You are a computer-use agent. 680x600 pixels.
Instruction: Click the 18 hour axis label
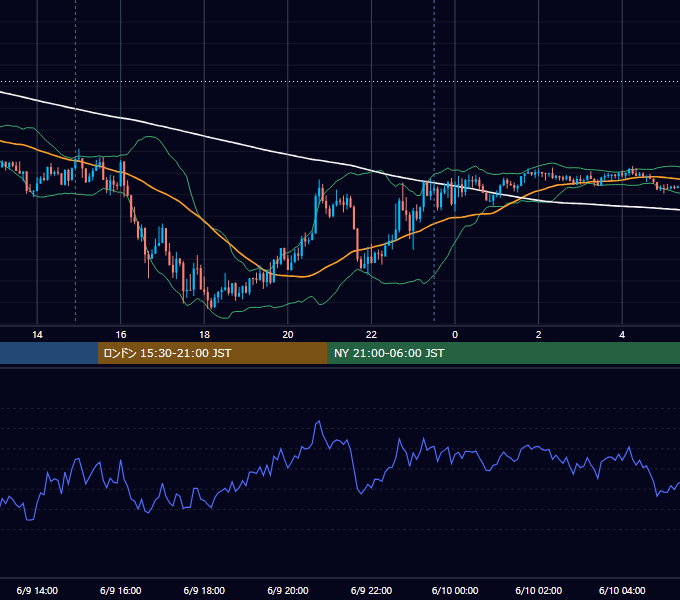coord(204,335)
